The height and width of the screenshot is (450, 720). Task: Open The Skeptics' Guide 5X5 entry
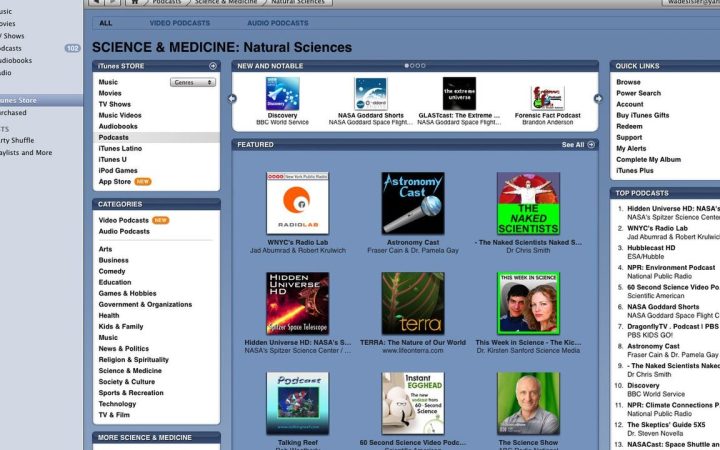[666, 425]
